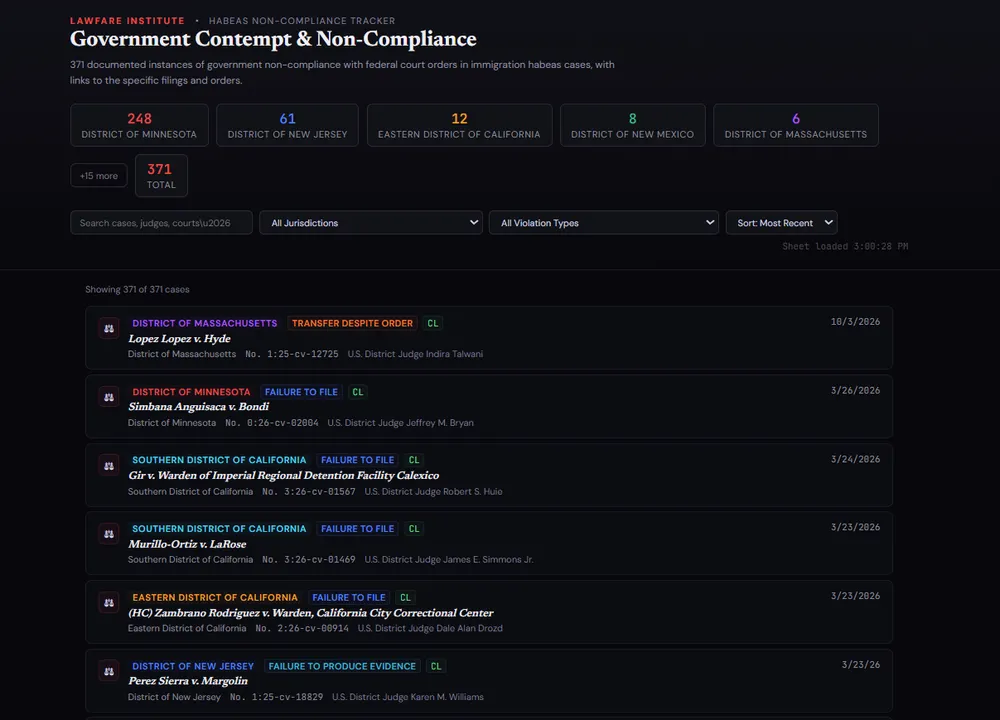Click scales icon beside Murillo-Ortiz v. LaRose
Image resolution: width=1000 pixels, height=720 pixels.
(x=108, y=534)
